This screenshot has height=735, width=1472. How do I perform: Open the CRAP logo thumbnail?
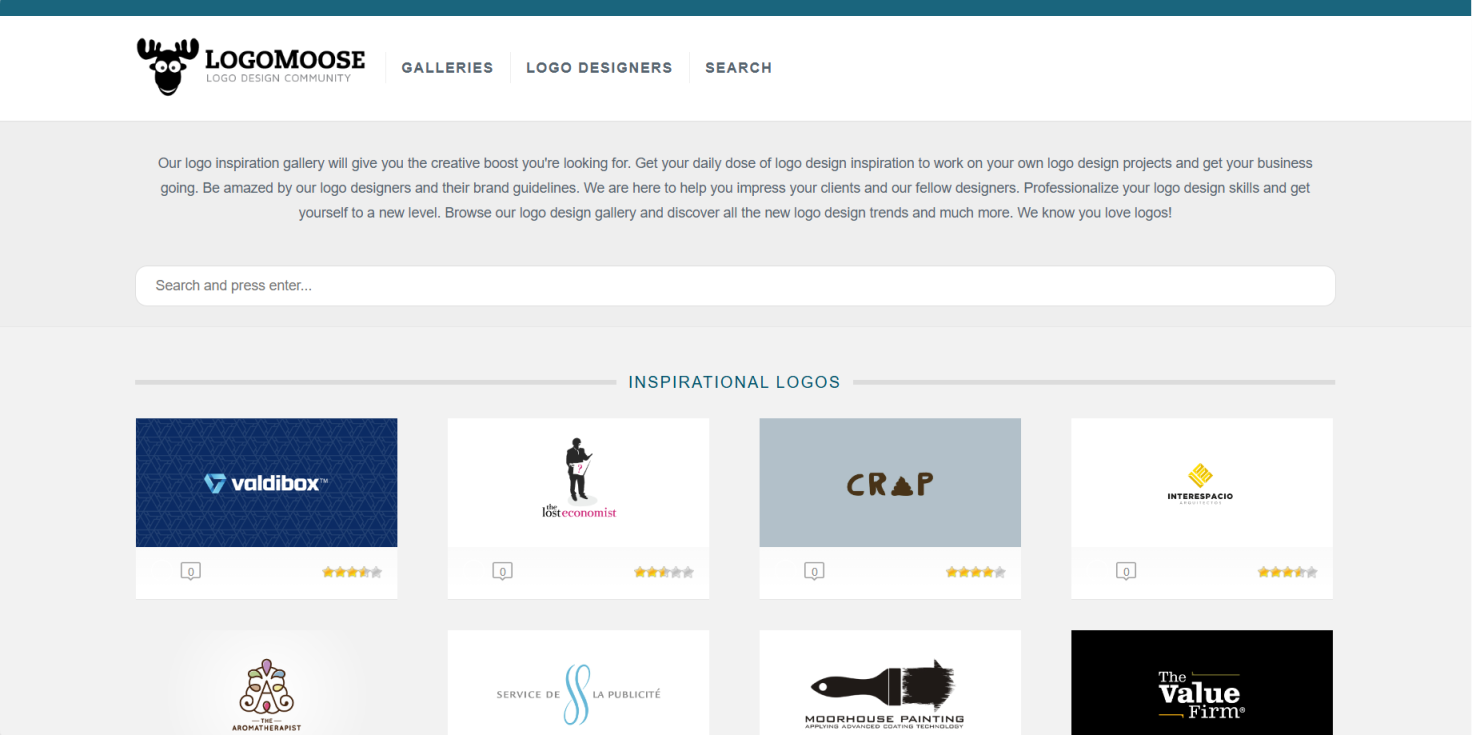click(x=890, y=483)
